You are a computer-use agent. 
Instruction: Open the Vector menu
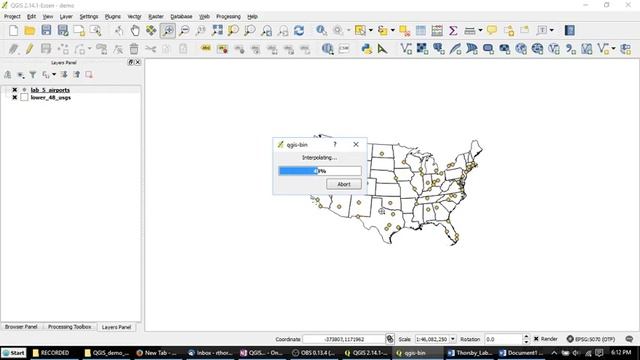[x=134, y=17]
